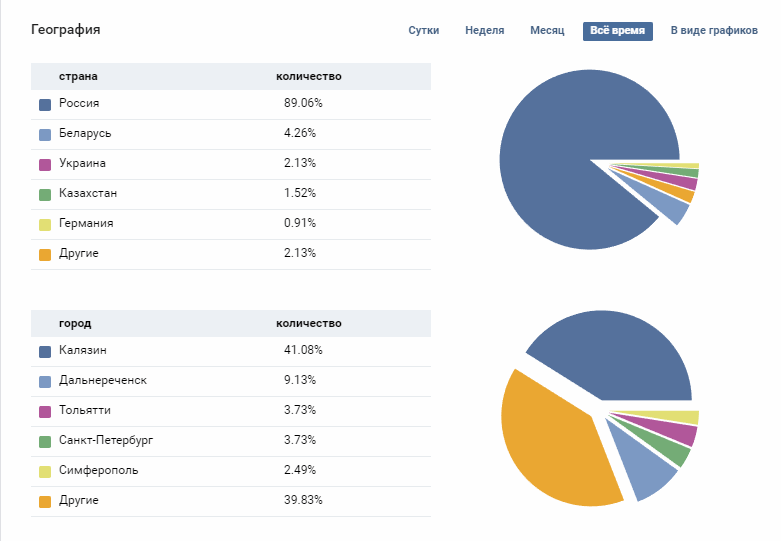The height and width of the screenshot is (541, 781).
Task: Click the orange Другие slice in city pie
Action: click(555, 440)
